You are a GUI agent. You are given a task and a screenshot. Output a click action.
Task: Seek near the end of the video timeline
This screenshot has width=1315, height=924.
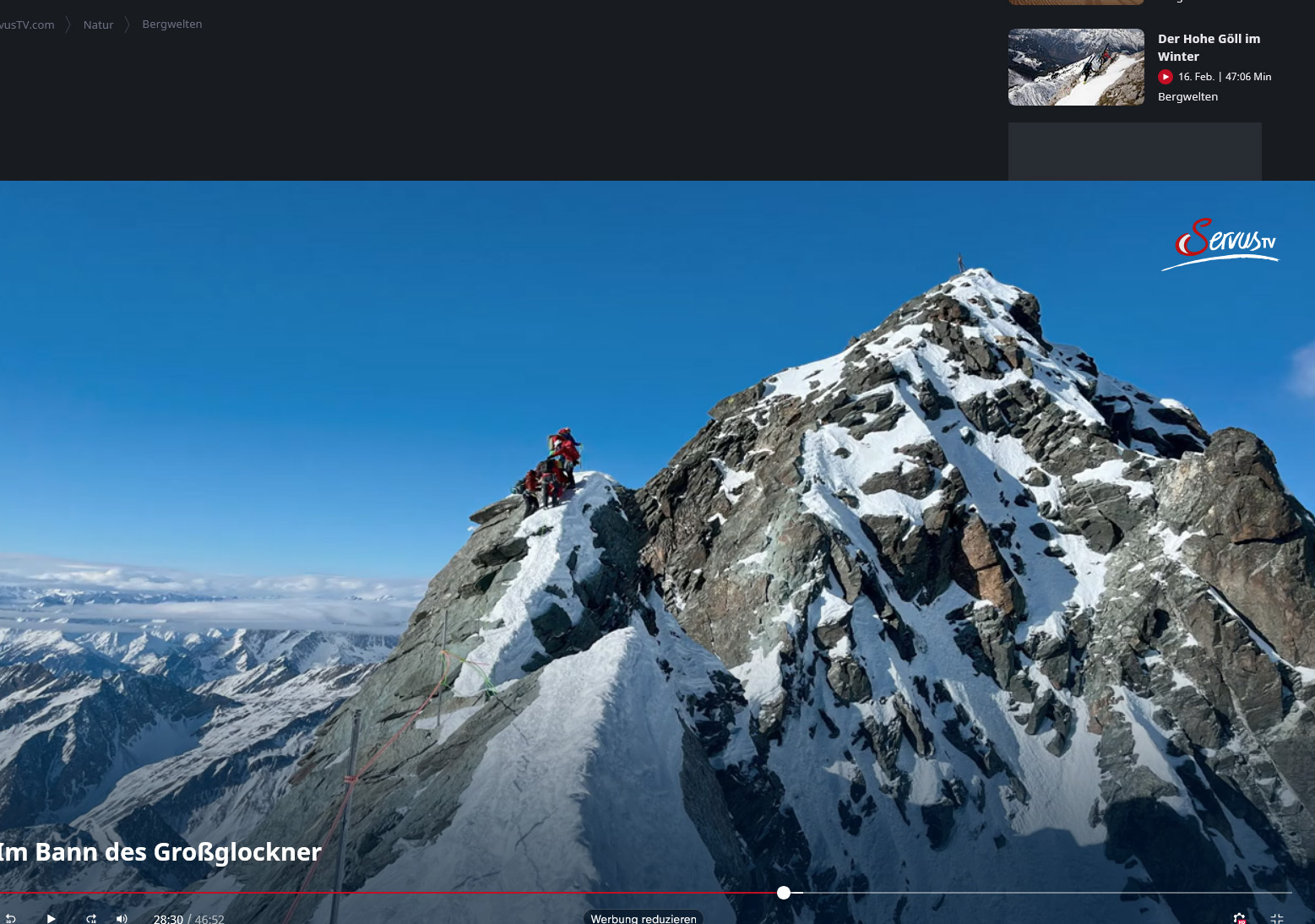[1267, 893]
